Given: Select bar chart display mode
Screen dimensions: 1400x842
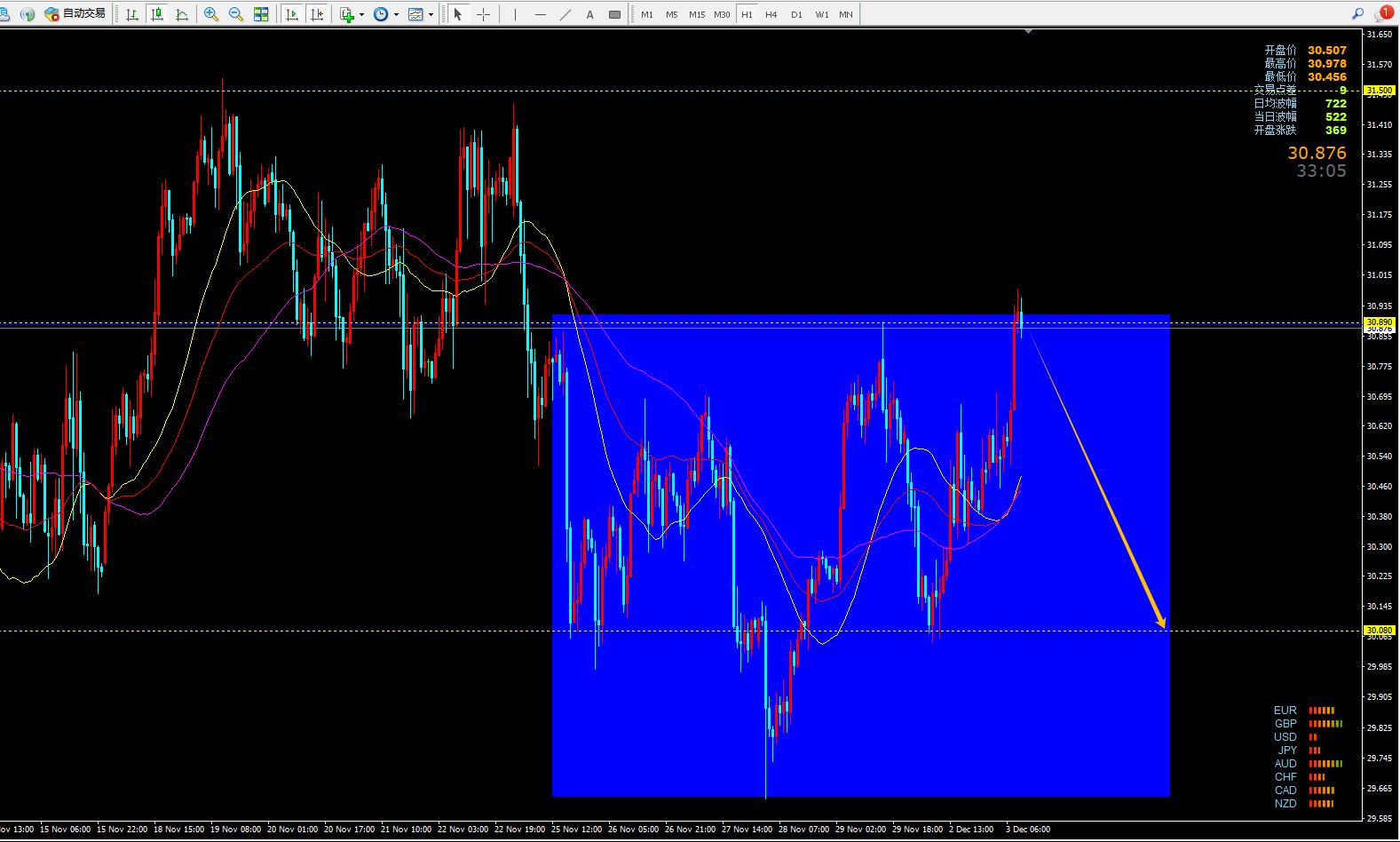Looking at the screenshot, I should (132, 14).
